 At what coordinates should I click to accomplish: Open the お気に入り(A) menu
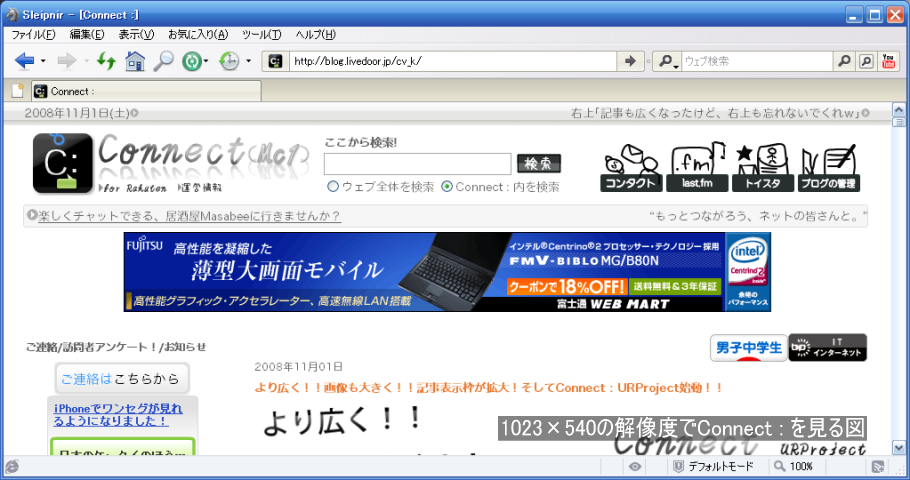(198, 35)
